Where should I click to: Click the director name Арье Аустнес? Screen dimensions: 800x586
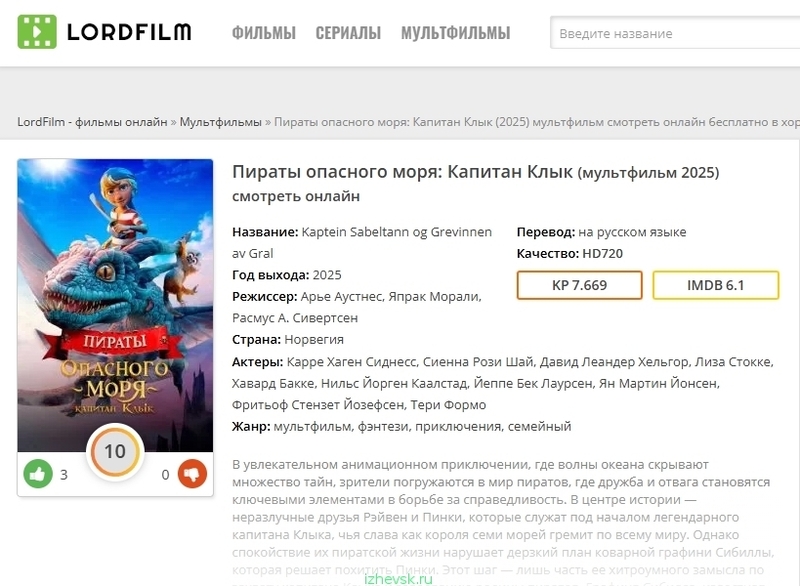pos(342,296)
